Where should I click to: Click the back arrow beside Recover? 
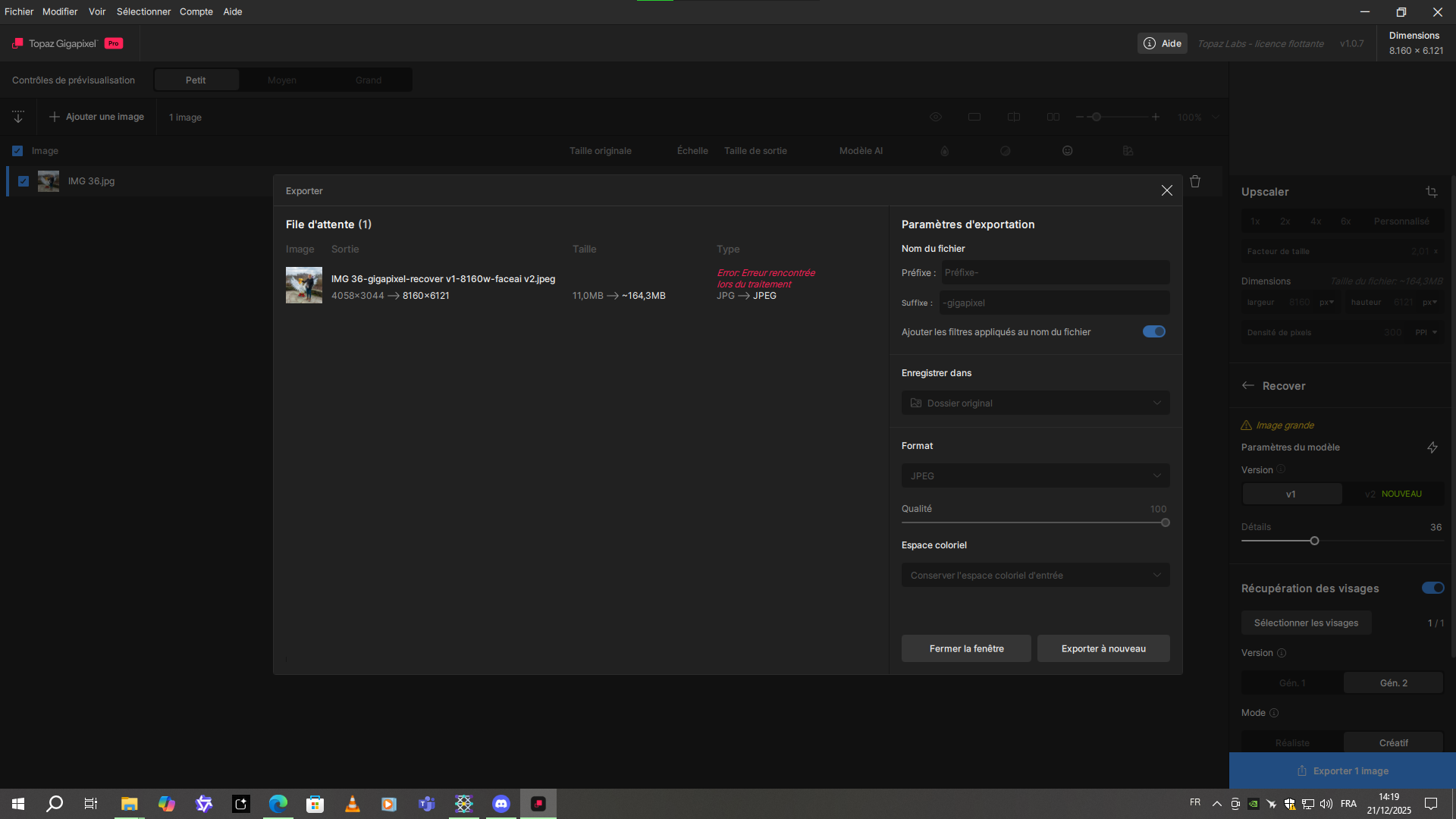[1248, 386]
